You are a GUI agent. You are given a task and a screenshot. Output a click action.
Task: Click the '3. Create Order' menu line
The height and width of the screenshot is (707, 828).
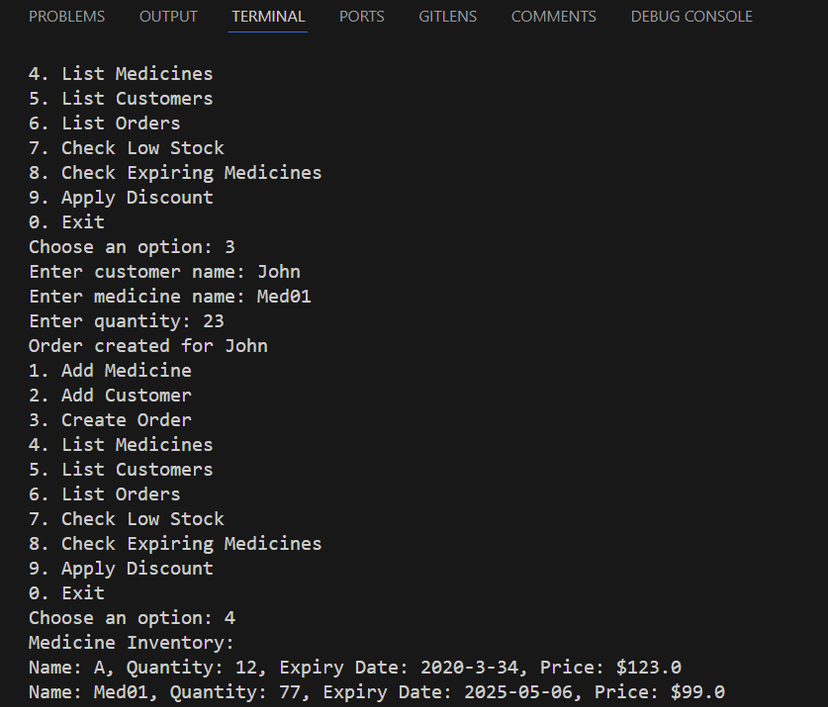[x=110, y=420]
